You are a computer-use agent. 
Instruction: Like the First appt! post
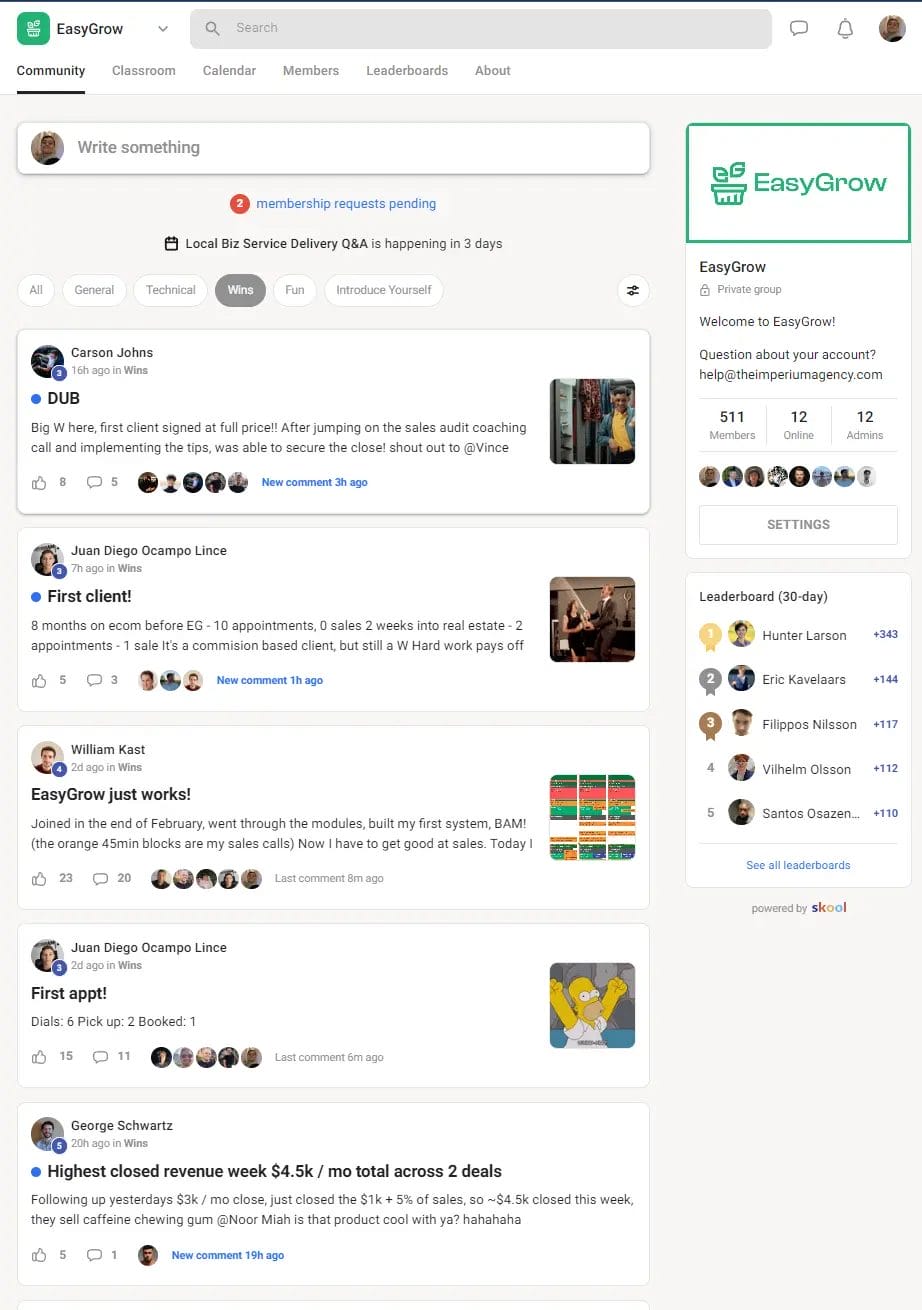[40, 1057]
